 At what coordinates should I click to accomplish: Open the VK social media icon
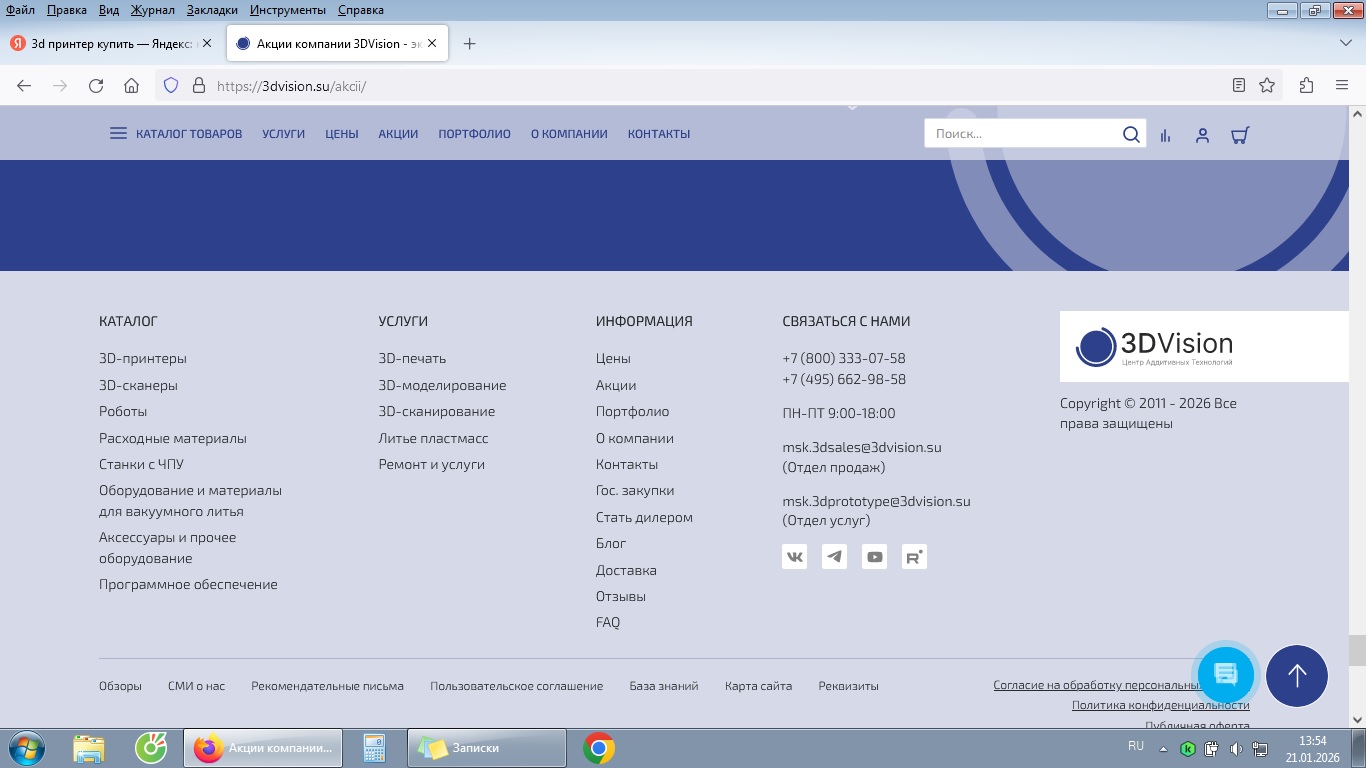tap(794, 557)
